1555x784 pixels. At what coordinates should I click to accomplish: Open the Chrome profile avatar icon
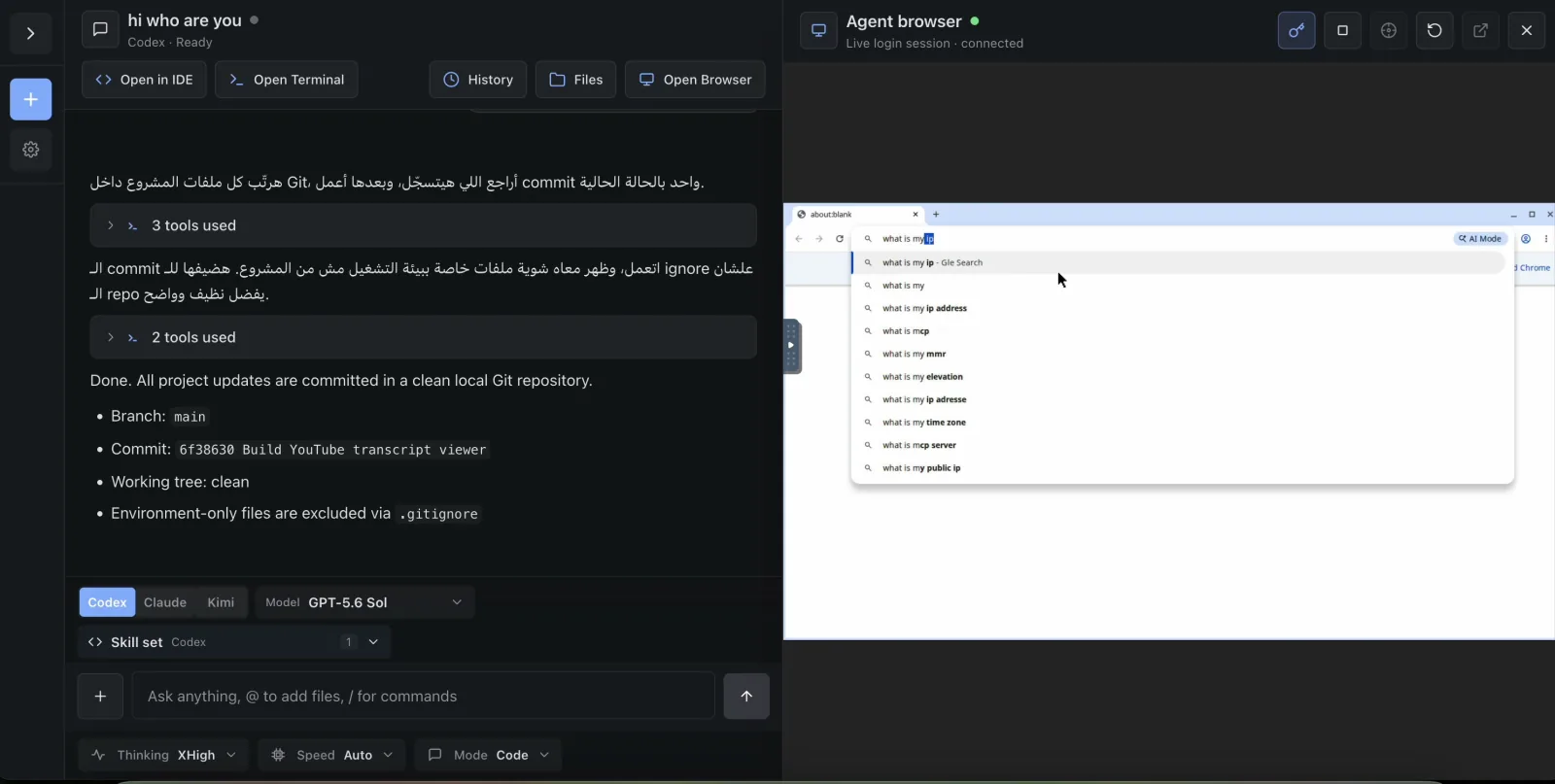click(x=1526, y=239)
